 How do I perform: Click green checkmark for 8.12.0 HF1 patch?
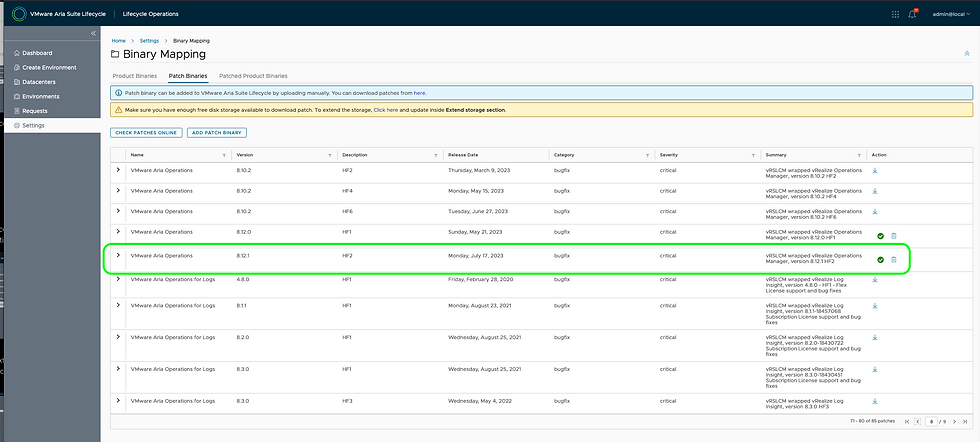[880, 236]
